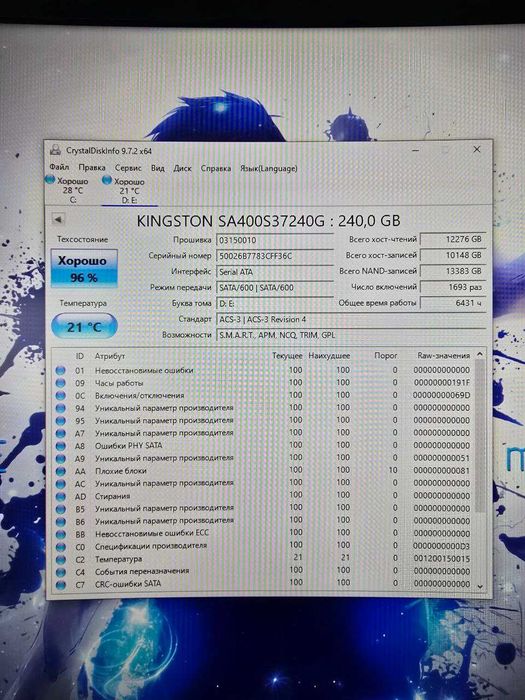Click total NAND writes value 13383 GB

453,271
